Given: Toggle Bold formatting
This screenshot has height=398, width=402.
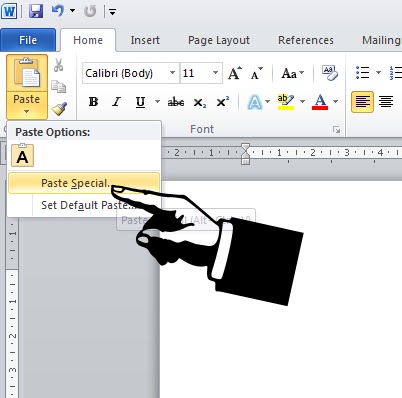Looking at the screenshot, I should (93, 102).
